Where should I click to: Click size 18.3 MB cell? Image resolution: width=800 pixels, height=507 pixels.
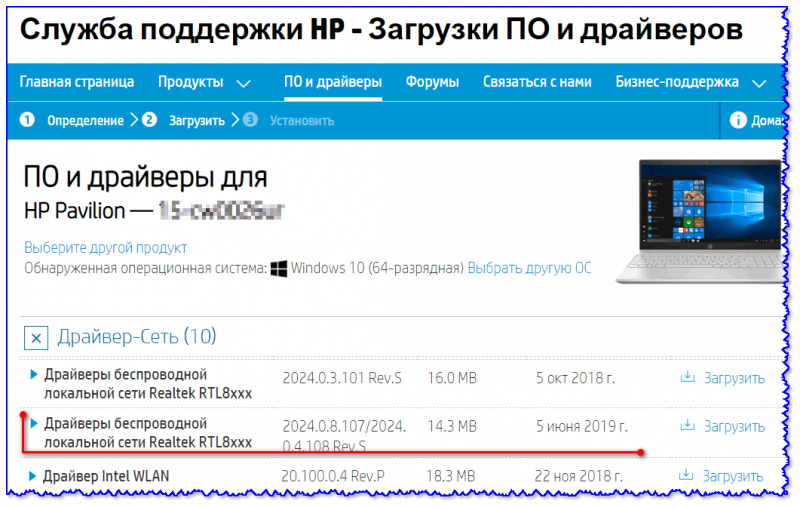click(451, 476)
